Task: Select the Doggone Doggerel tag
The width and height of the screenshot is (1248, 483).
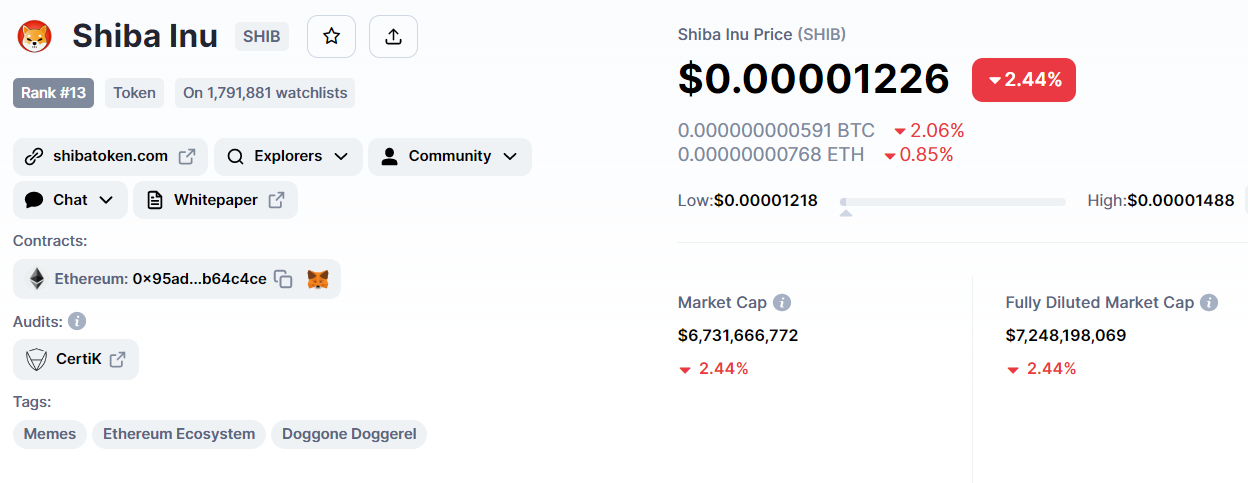Action: (349, 434)
